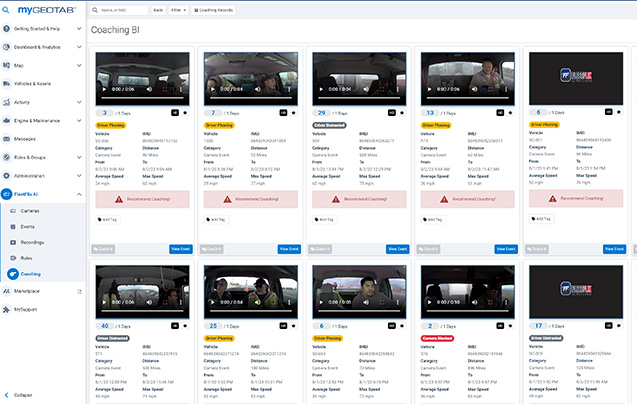This screenshot has height=404, width=637.
Task: Open the Filter dropdown
Action: pyautogui.click(x=178, y=10)
